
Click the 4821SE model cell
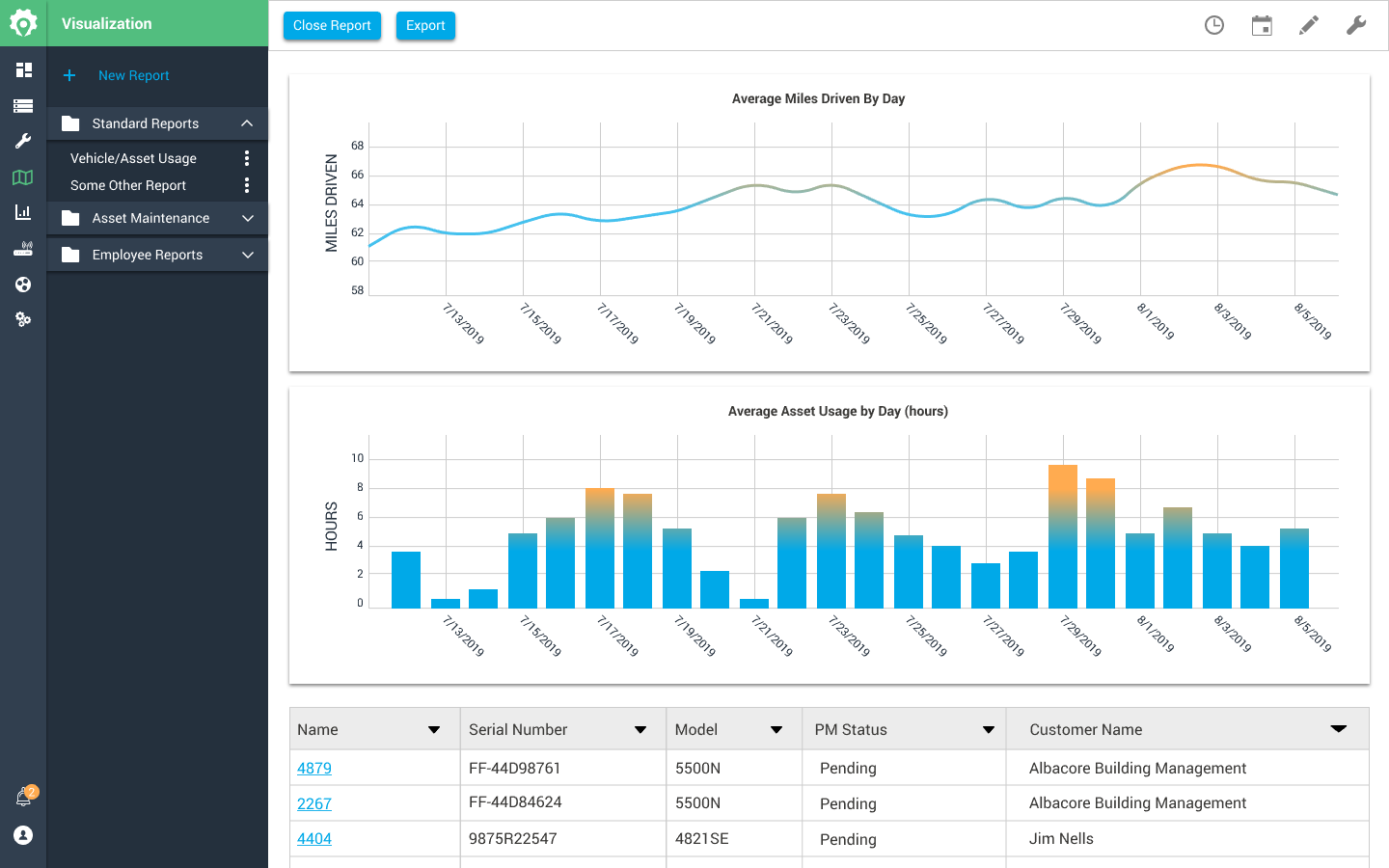coord(734,839)
